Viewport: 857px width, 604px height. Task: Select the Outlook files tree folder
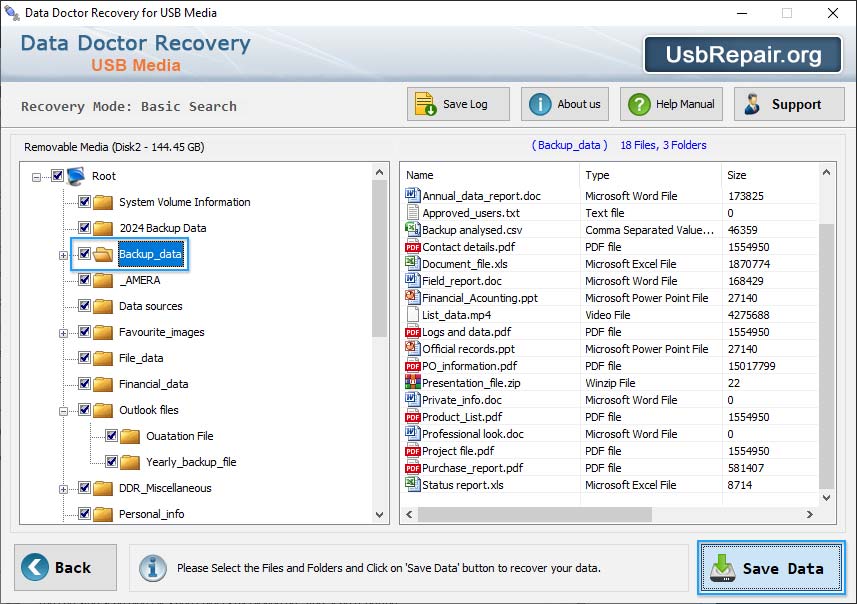pos(149,410)
